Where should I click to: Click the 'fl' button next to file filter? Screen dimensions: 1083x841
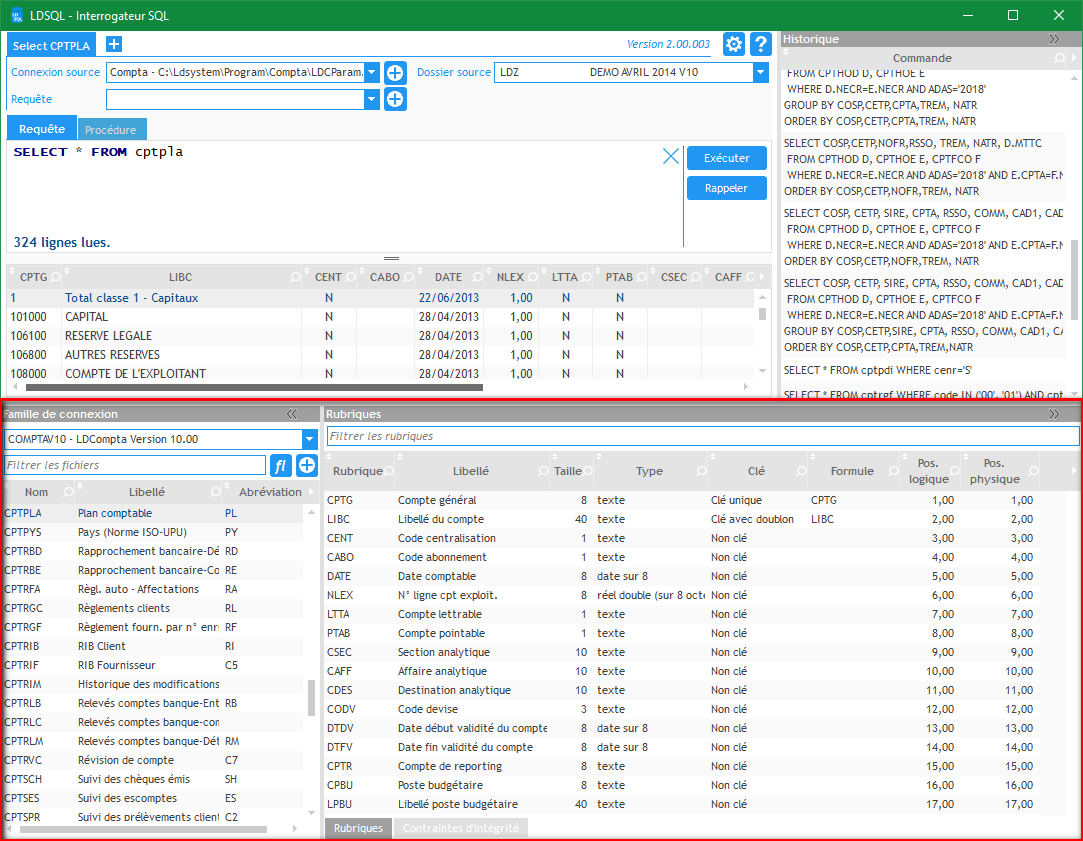click(x=281, y=465)
